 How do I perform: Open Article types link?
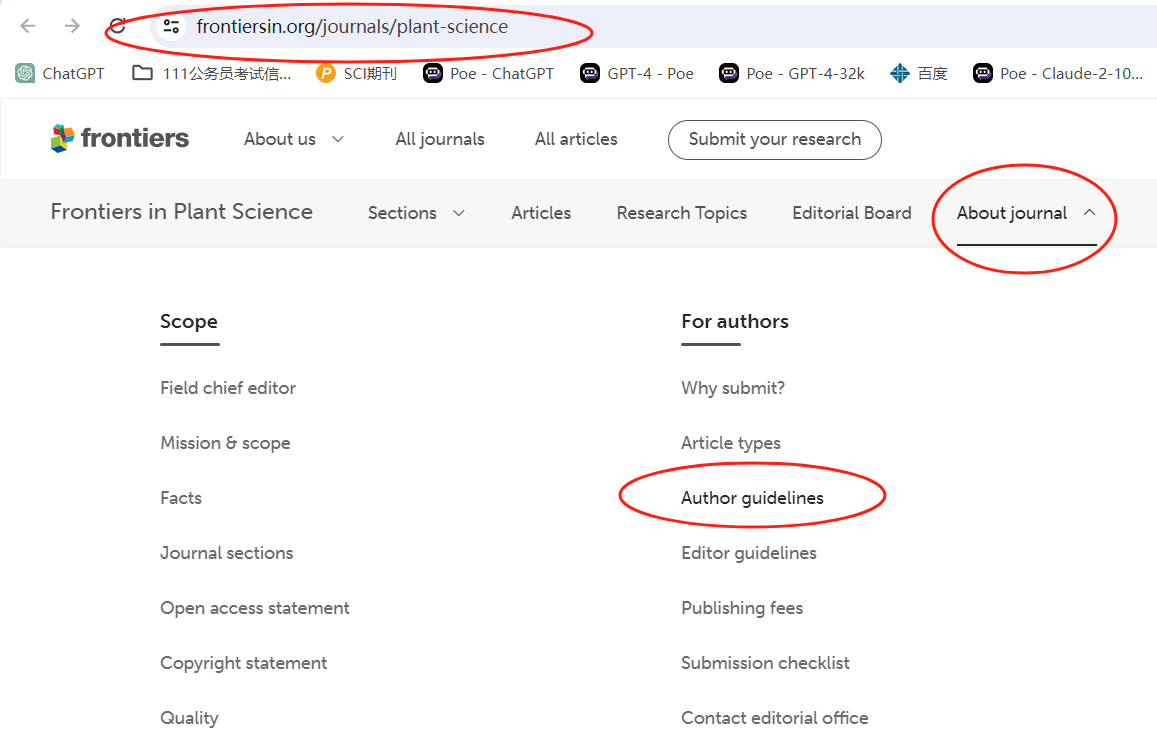coord(731,443)
